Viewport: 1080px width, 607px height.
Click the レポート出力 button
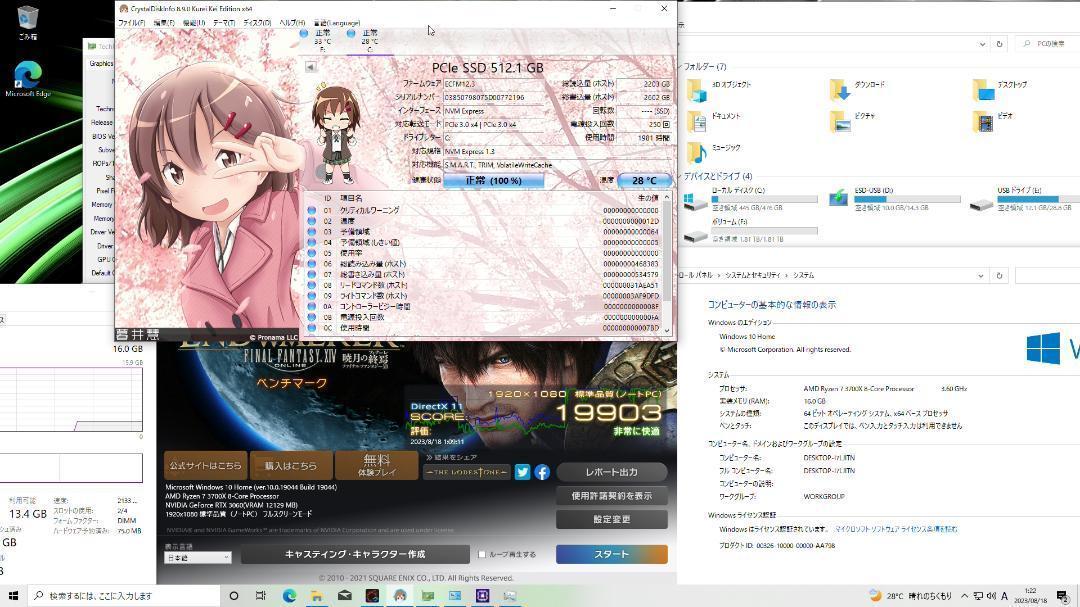612,472
